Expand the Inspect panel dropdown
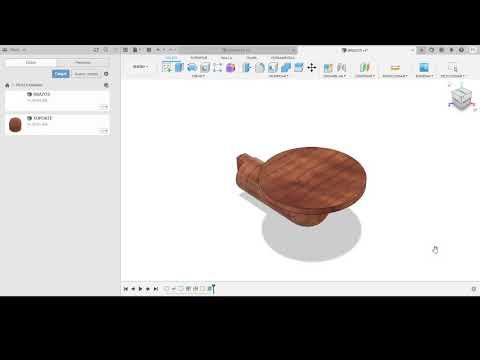 [395, 76]
